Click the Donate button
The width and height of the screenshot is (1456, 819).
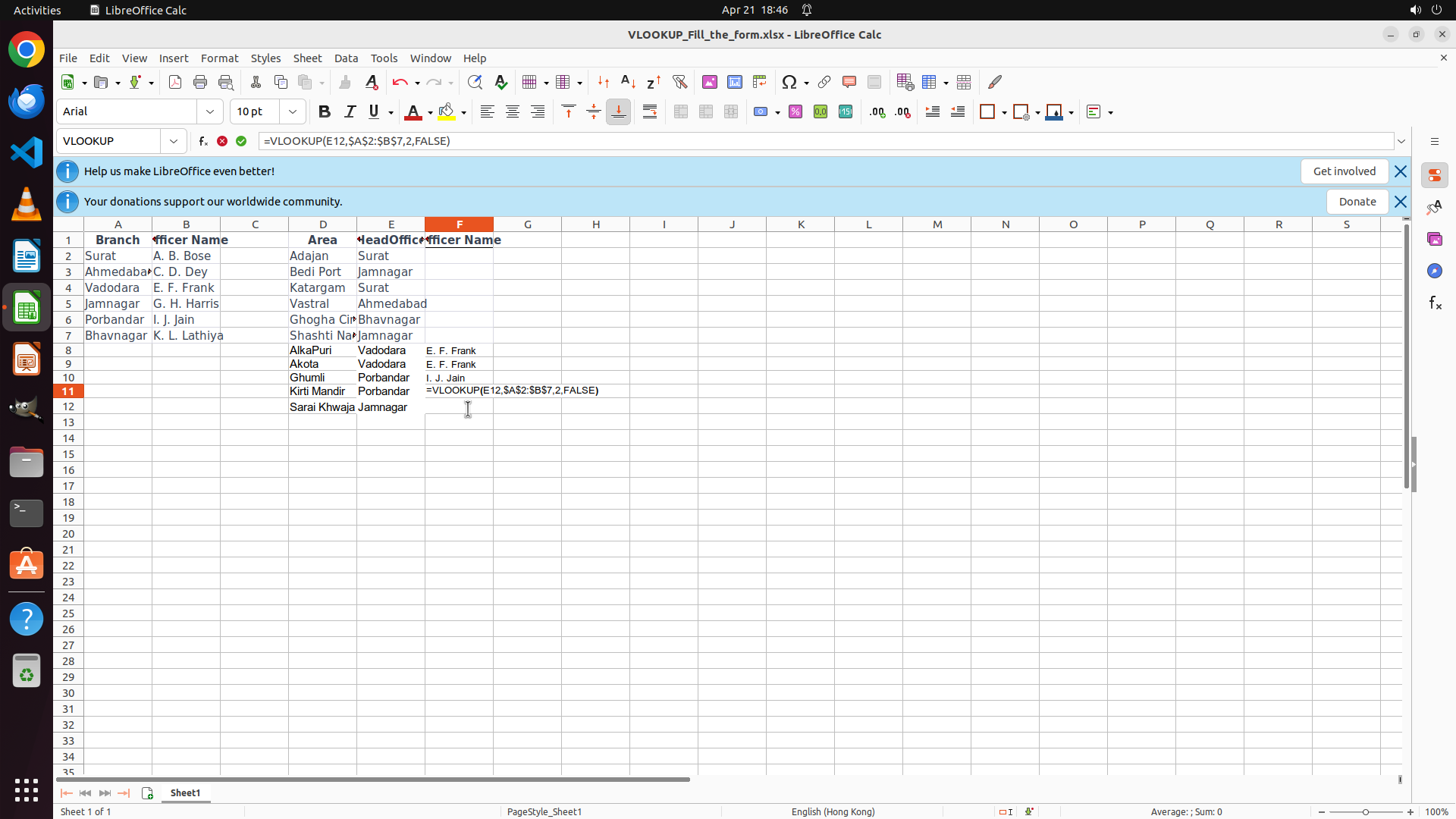pos(1357,202)
